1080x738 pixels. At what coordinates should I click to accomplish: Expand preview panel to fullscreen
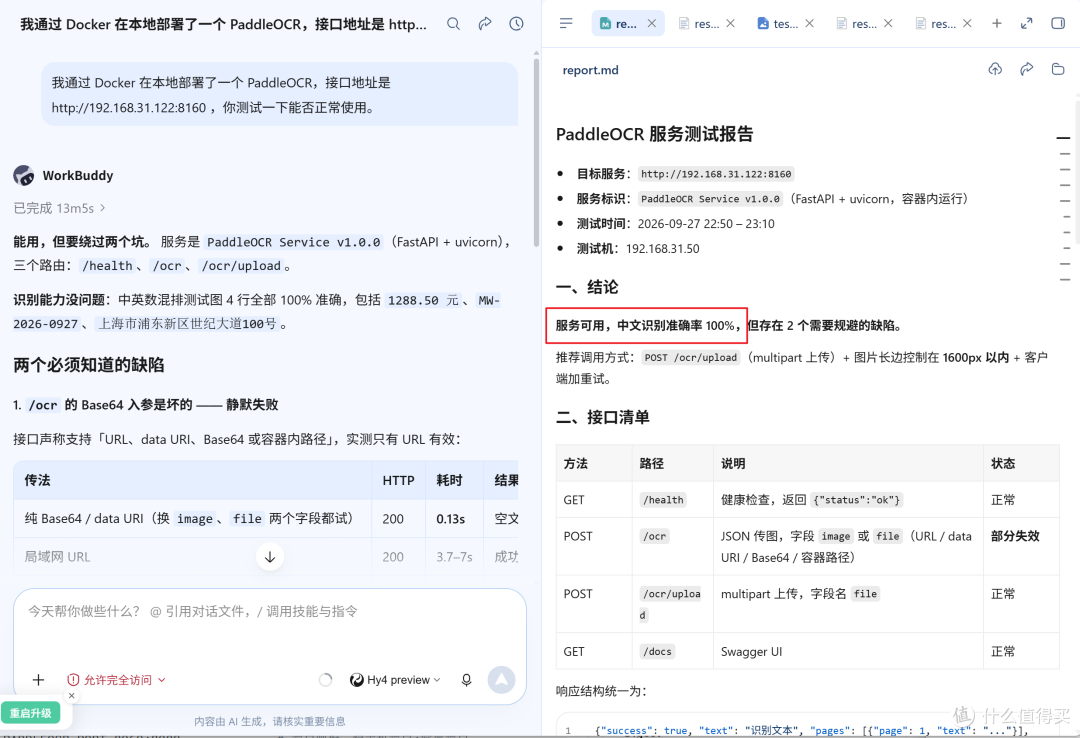click(x=1026, y=23)
